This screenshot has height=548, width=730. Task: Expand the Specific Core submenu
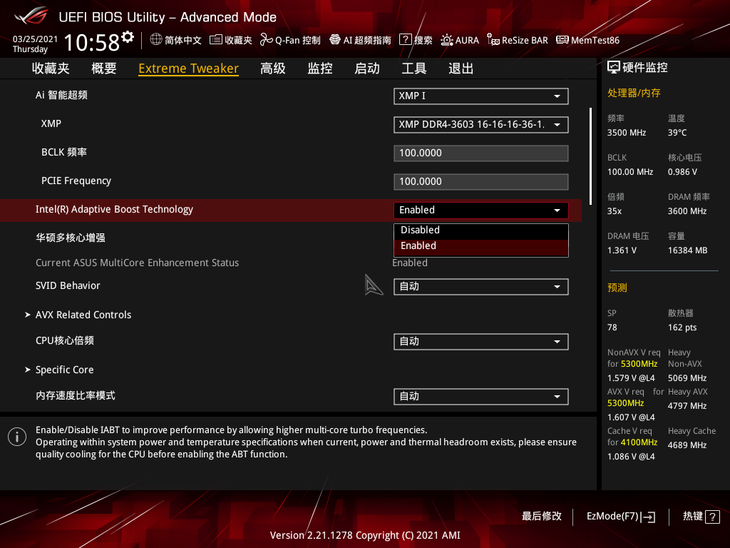(x=64, y=370)
